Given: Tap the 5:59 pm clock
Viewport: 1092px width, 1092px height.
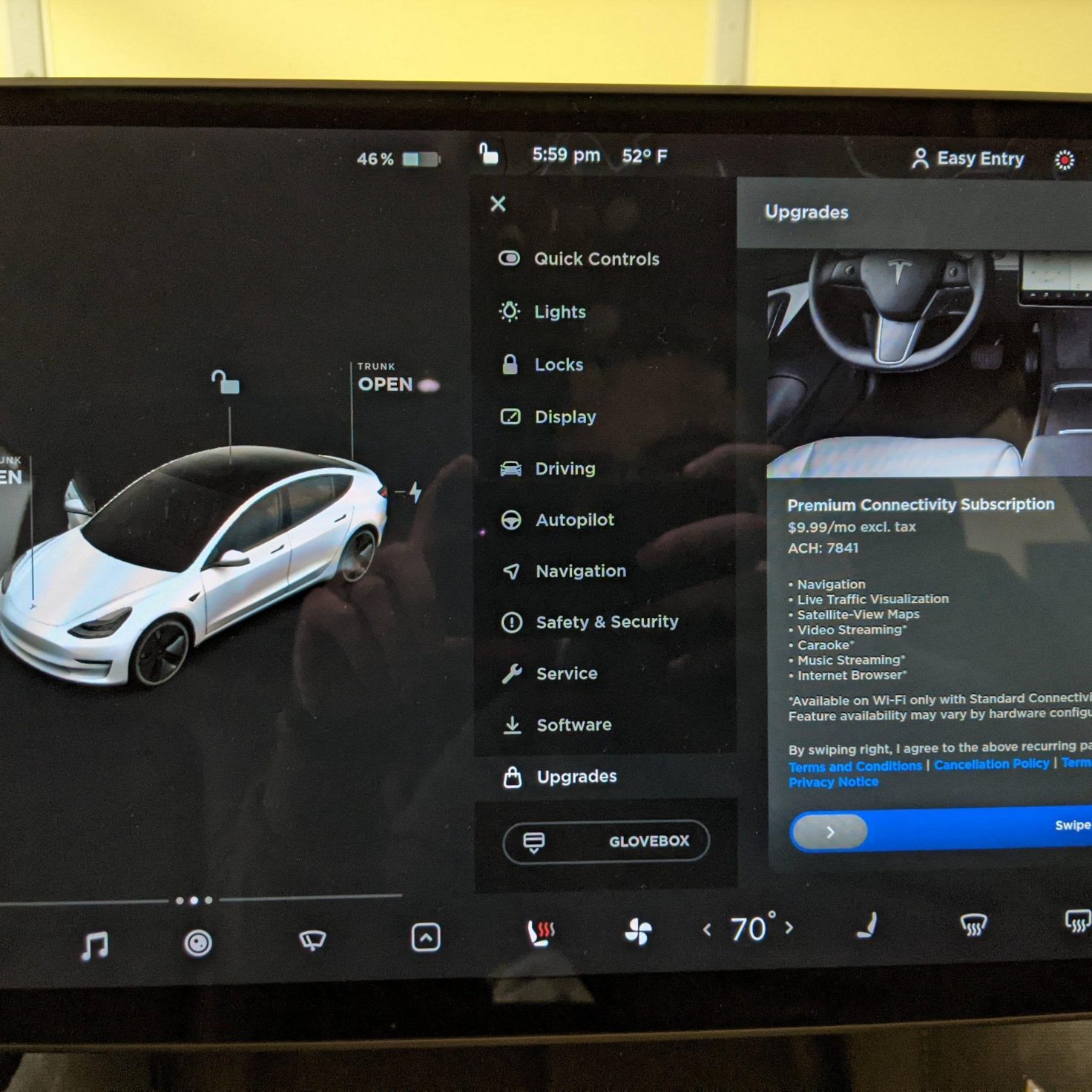Looking at the screenshot, I should [566, 155].
